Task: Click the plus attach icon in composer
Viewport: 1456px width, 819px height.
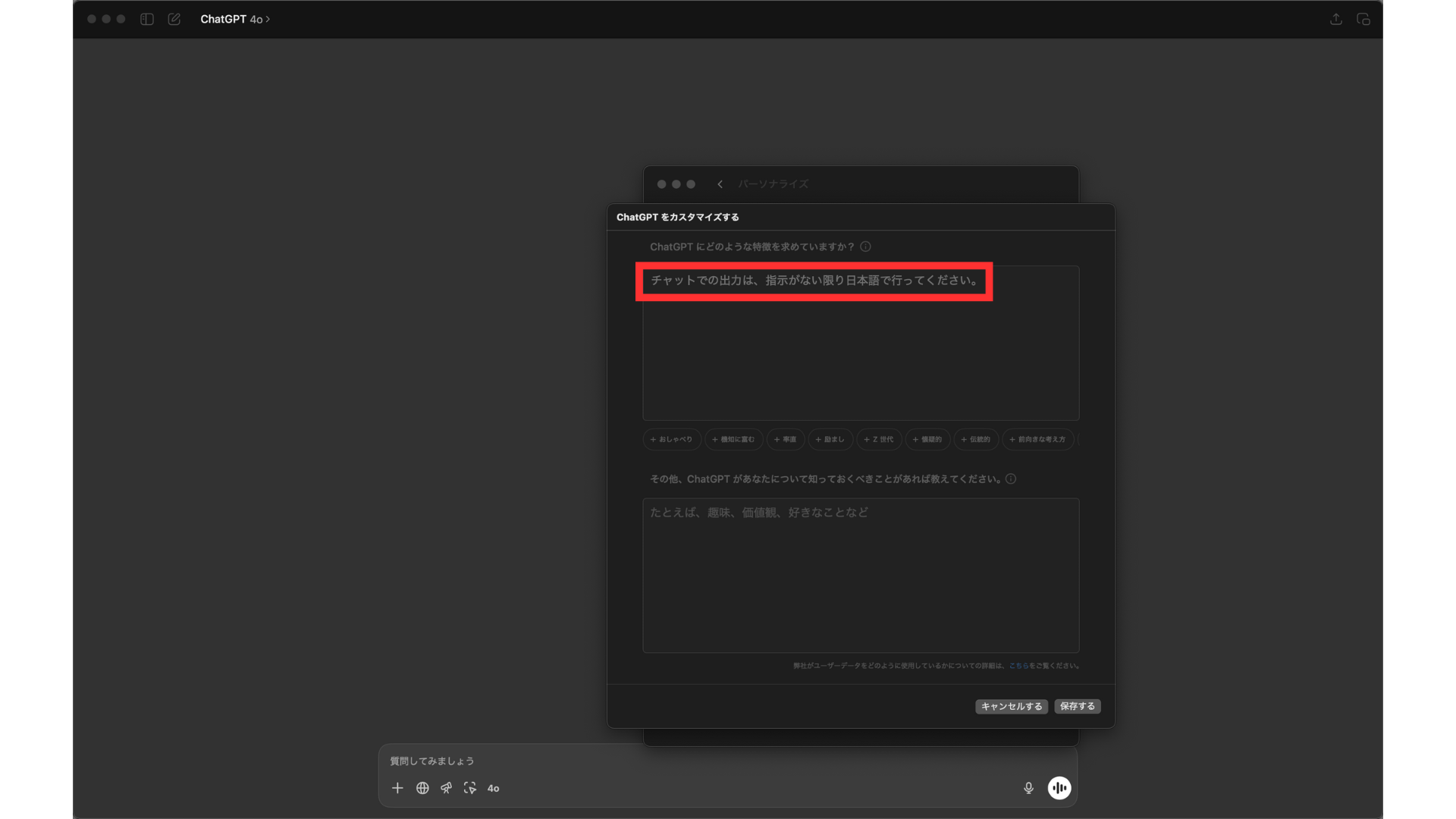Action: click(397, 788)
